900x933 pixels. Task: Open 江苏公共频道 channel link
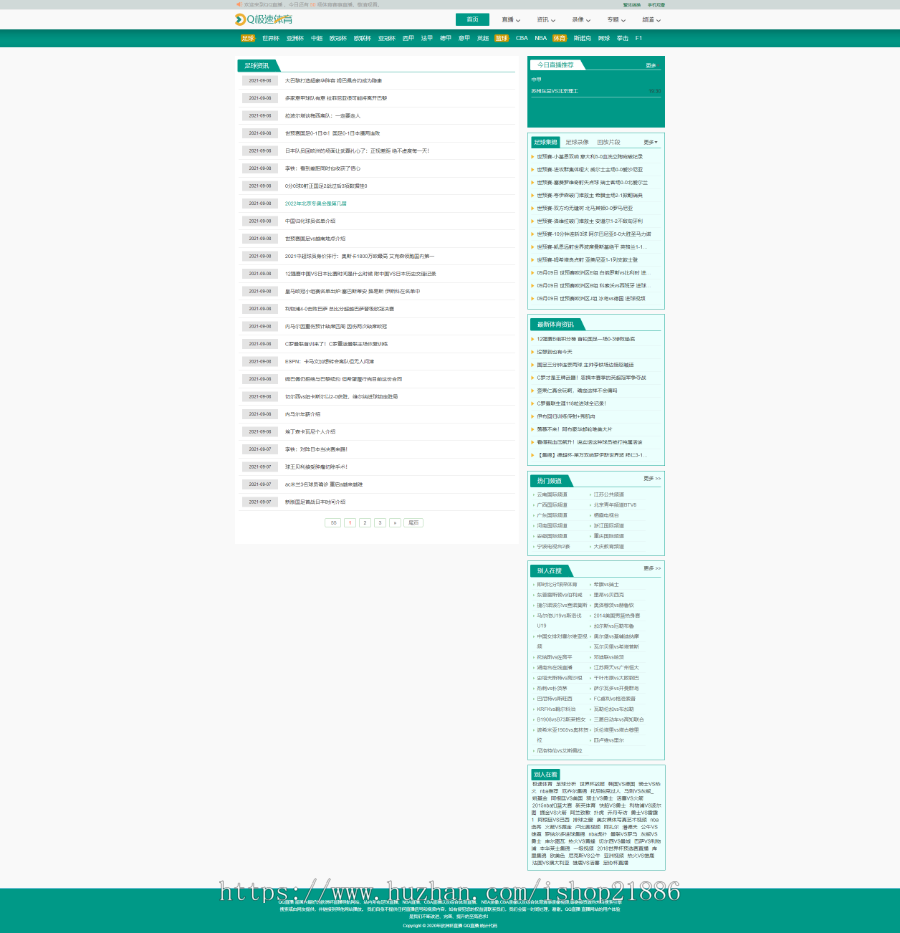click(609, 494)
